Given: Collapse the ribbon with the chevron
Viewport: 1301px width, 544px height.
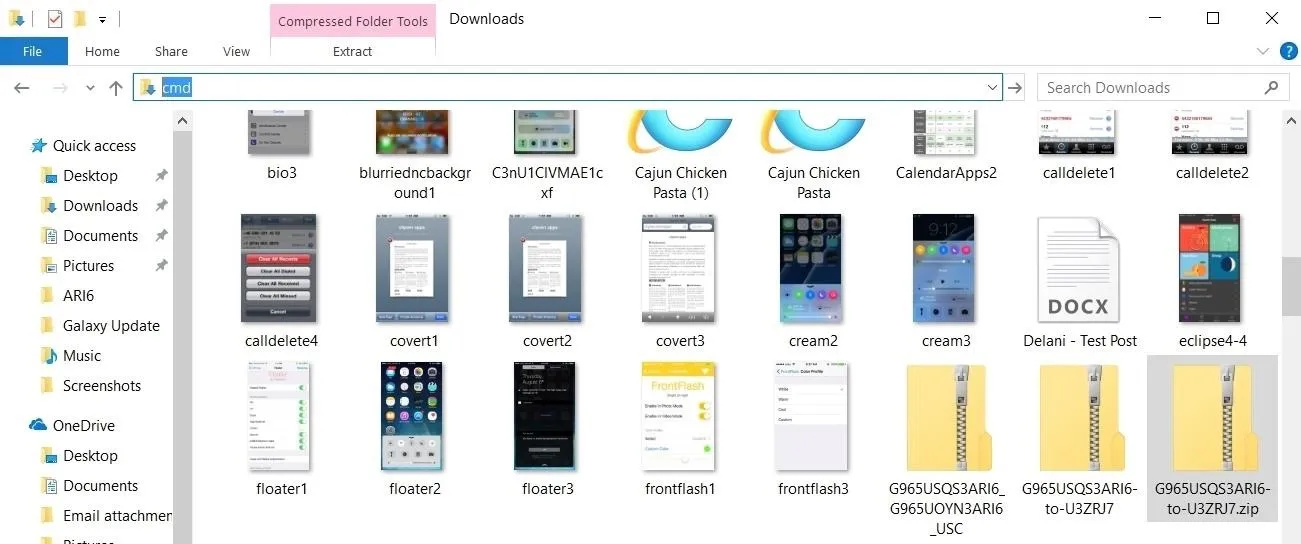Looking at the screenshot, I should (x=1262, y=51).
